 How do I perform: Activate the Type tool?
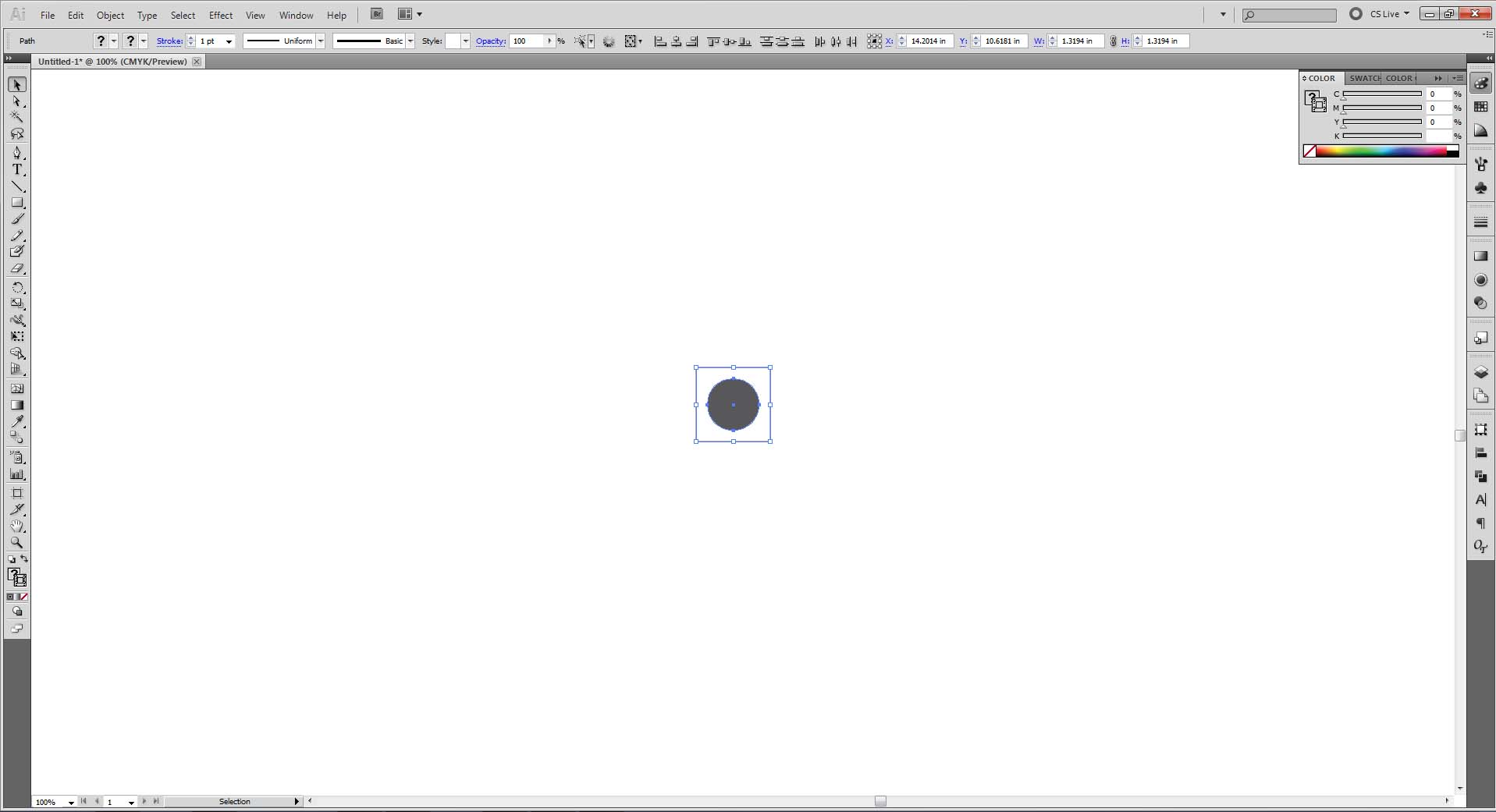coord(17,169)
